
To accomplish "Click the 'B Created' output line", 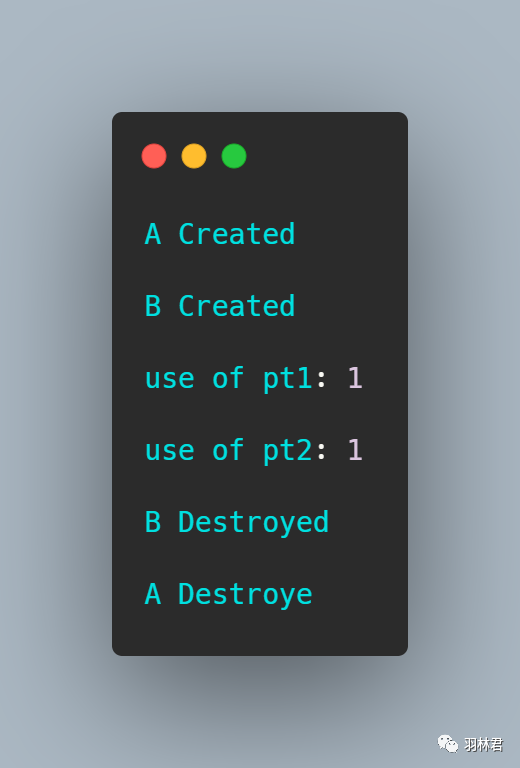I will pos(220,306).
